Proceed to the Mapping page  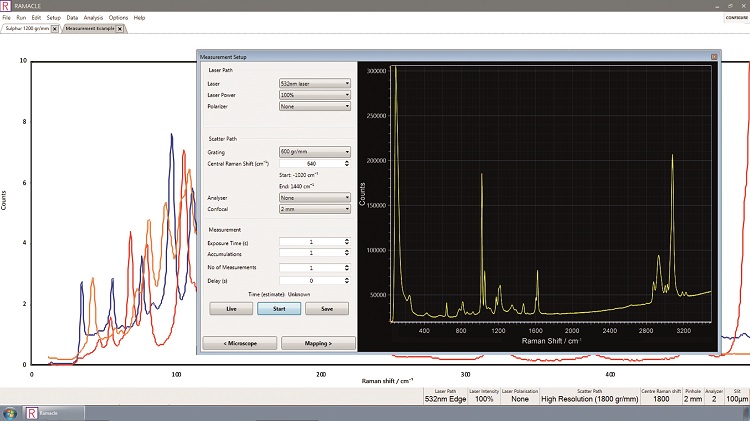[x=318, y=343]
